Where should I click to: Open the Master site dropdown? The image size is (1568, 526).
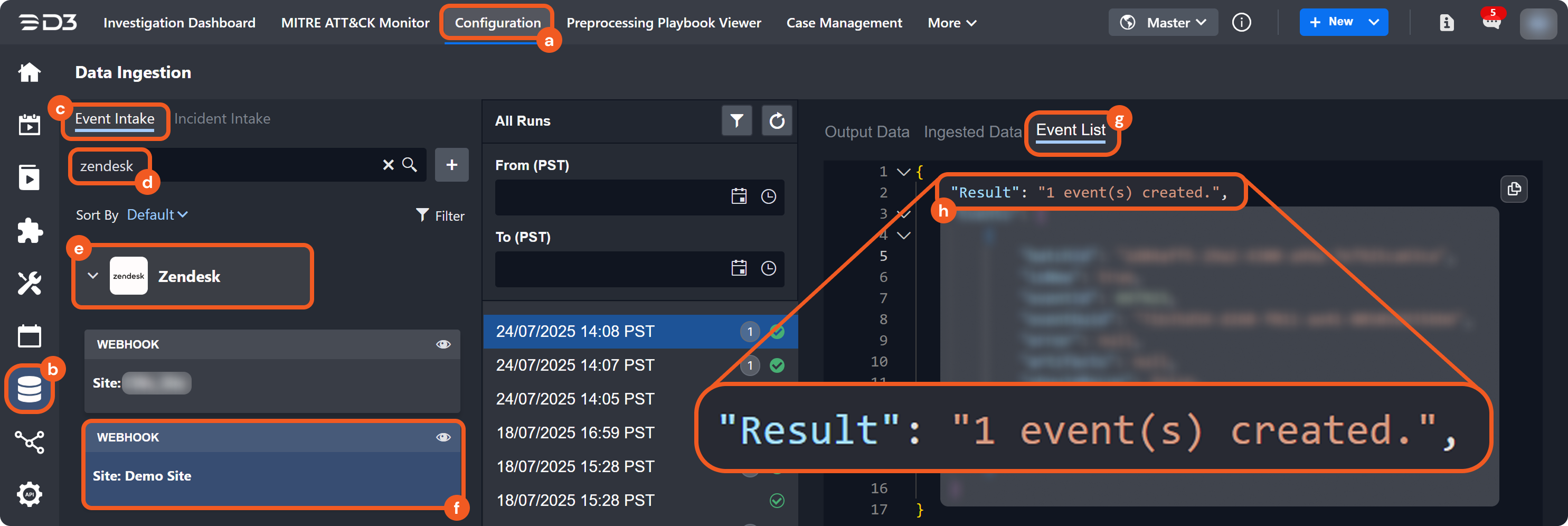(1163, 23)
